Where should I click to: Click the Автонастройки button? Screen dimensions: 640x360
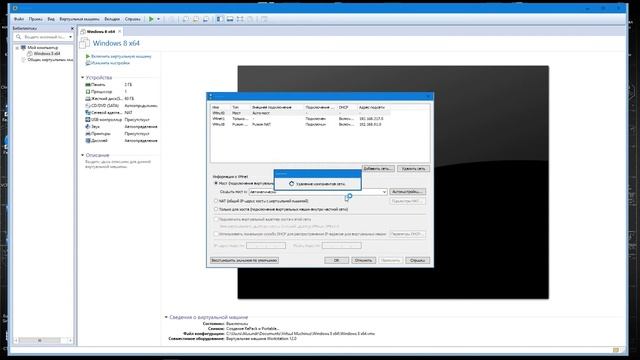point(408,191)
